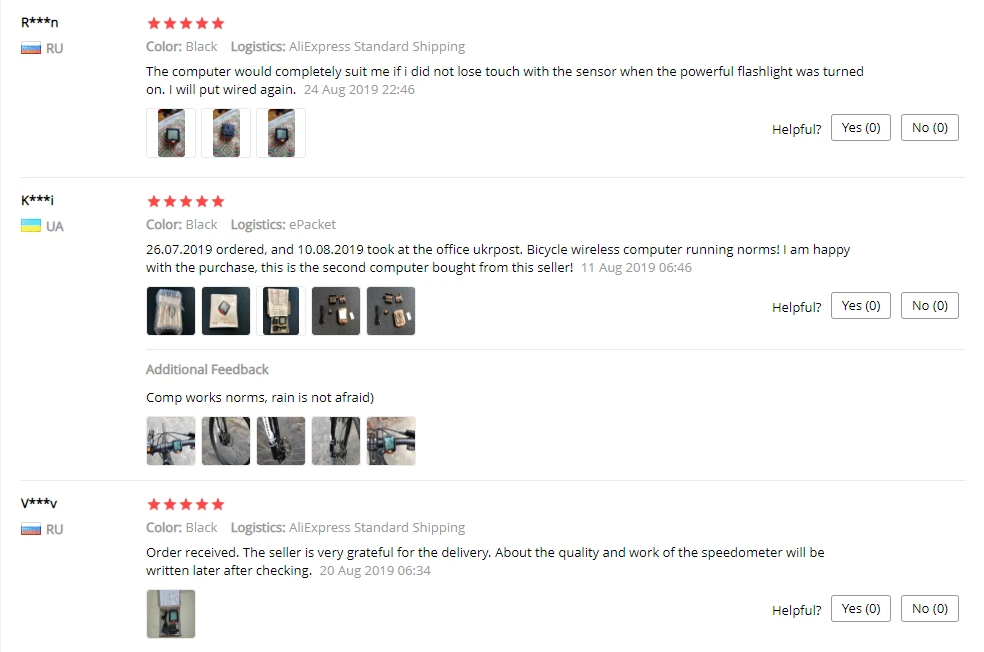The width and height of the screenshot is (984, 652).
Task: View K***i's second photo of boxed product
Action: pos(226,311)
